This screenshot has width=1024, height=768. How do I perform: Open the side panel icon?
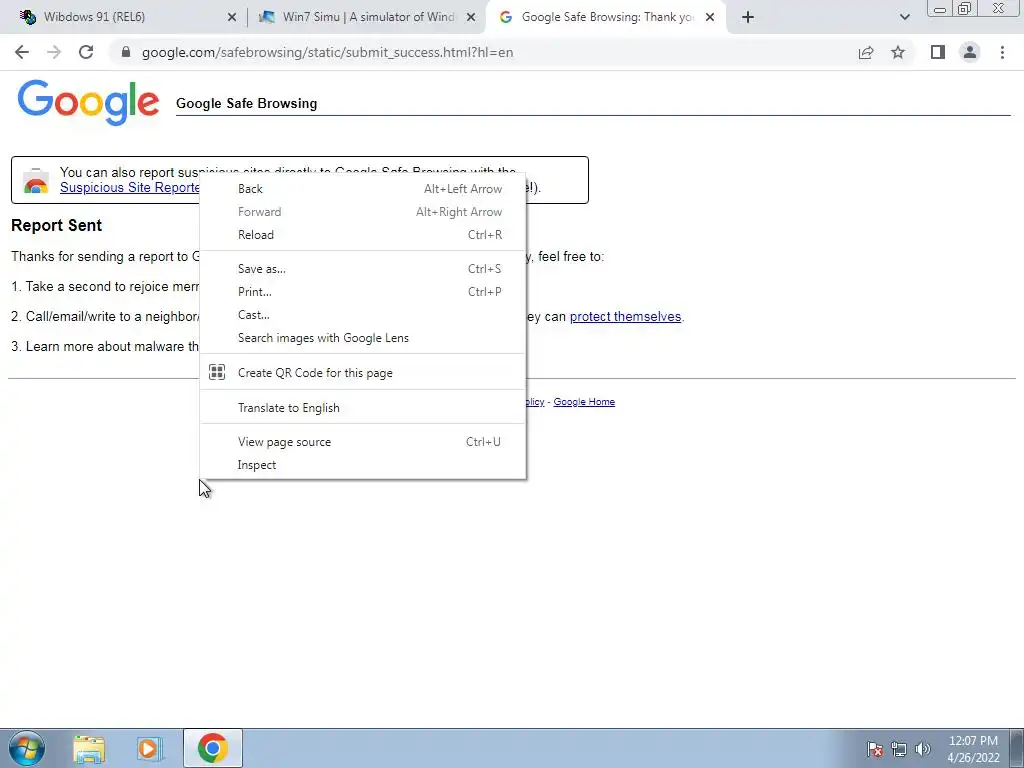point(938,52)
